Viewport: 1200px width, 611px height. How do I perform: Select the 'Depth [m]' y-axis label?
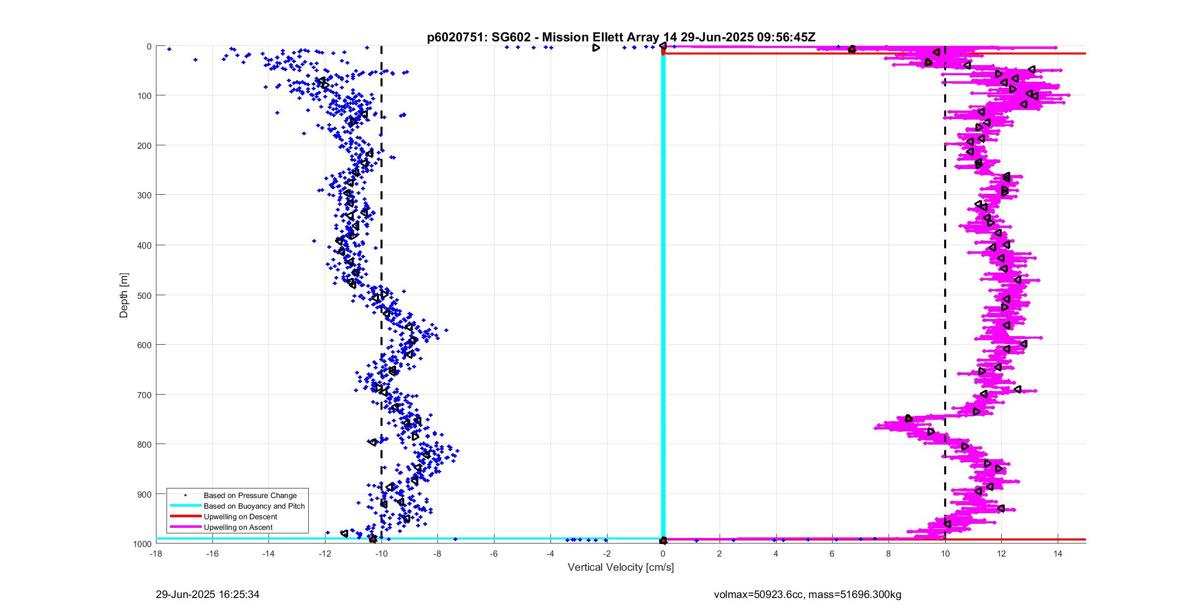tap(124, 295)
